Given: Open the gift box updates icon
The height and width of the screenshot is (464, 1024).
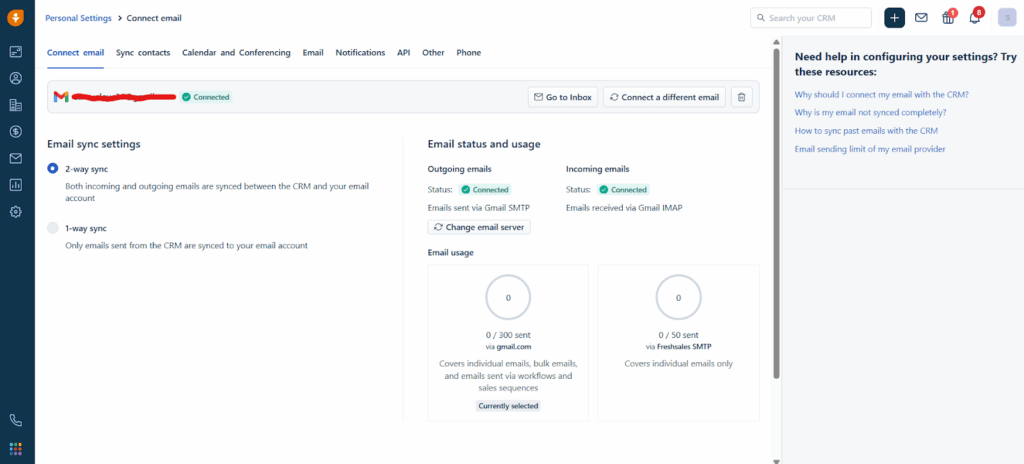Looking at the screenshot, I should click(x=948, y=18).
